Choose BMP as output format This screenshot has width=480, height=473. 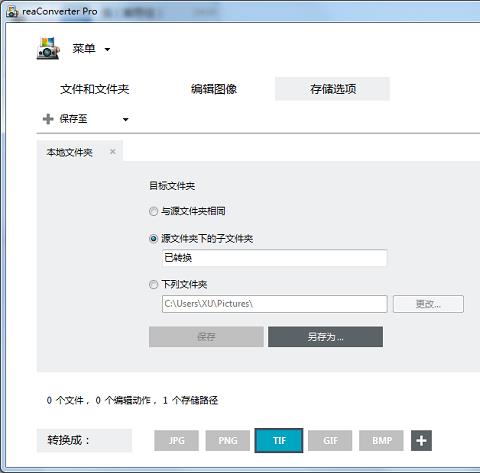(x=381, y=440)
